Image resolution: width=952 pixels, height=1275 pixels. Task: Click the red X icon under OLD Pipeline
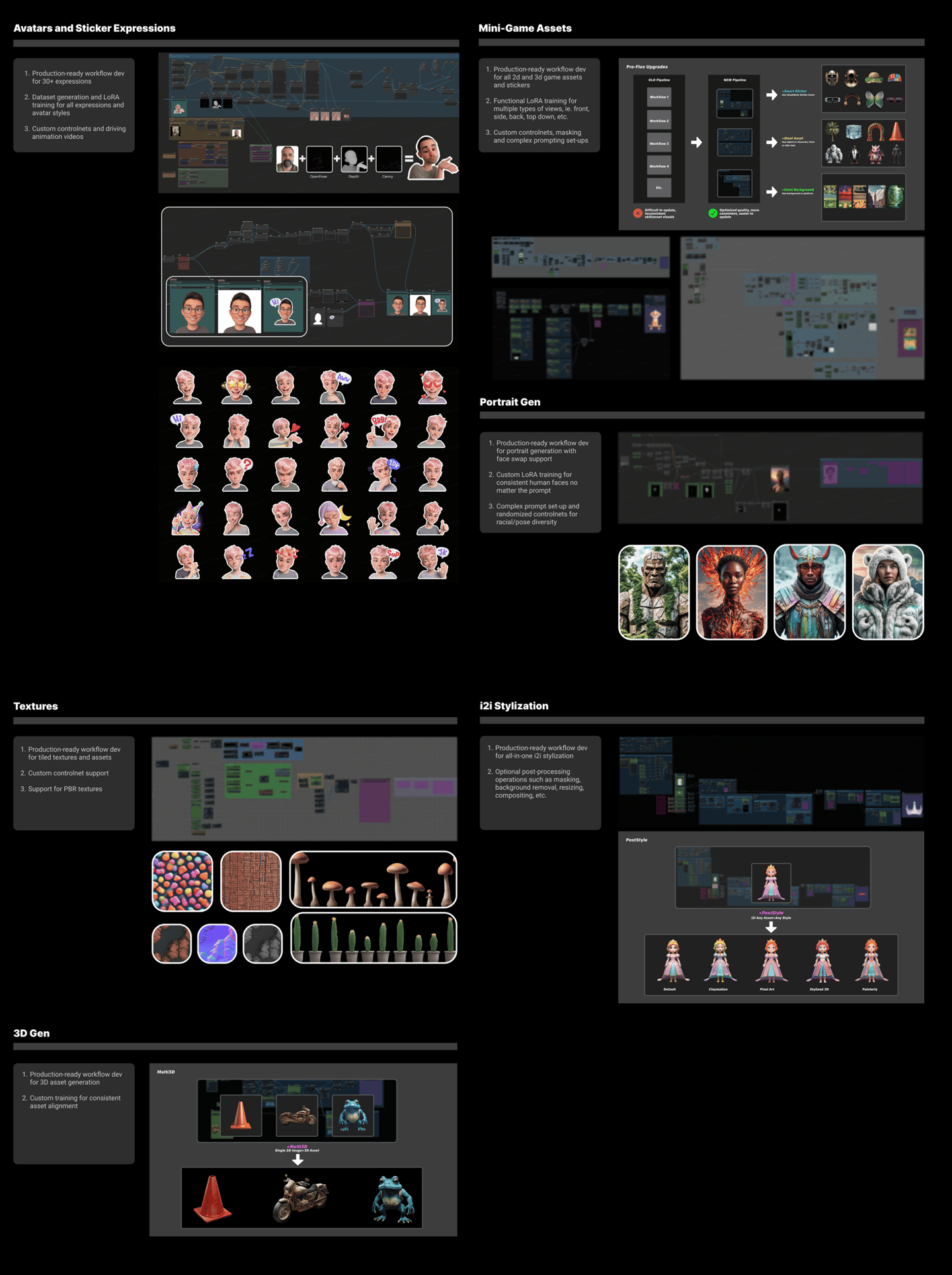[x=637, y=213]
